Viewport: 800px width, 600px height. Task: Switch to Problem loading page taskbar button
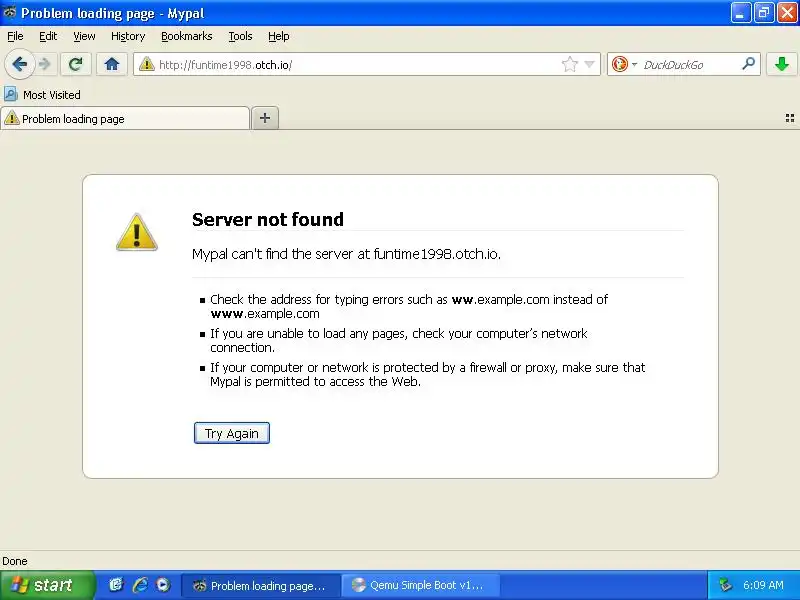tap(261, 585)
